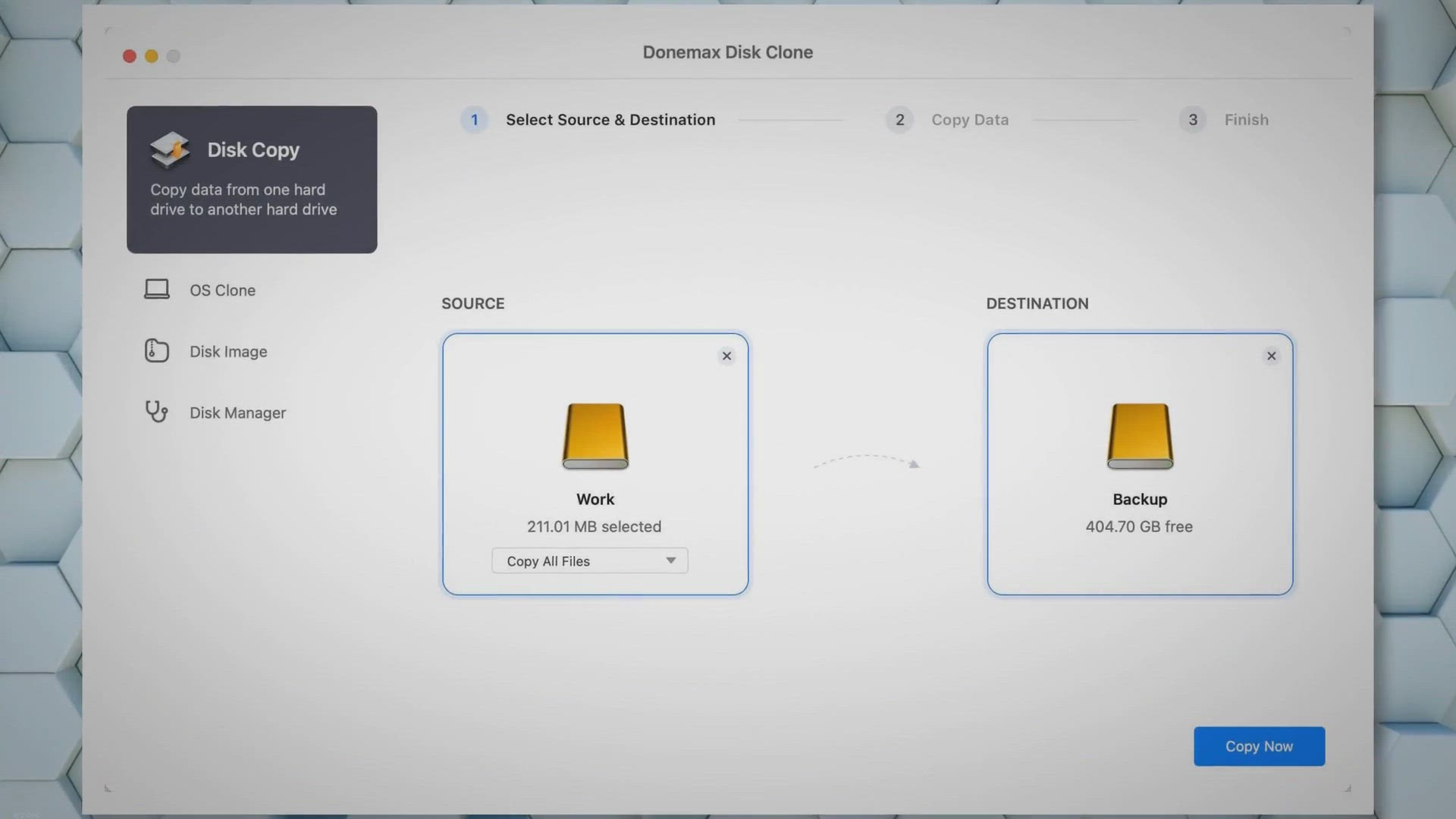Select the Disk Copy mode card
This screenshot has width=1456, height=819.
click(252, 180)
